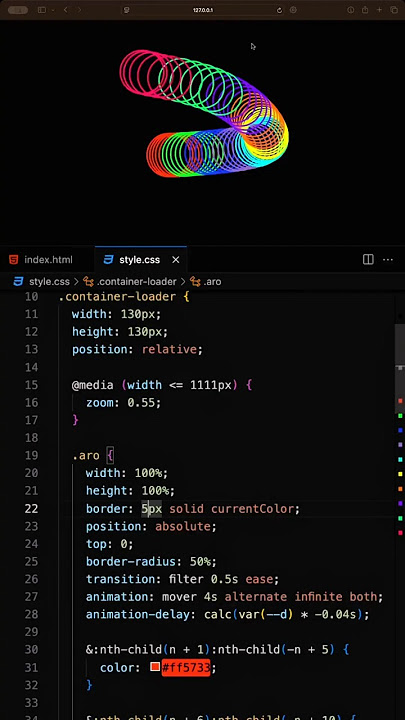
Task: Click the yellow marker in the minimap ruler
Action: pyautogui.click(x=400, y=474)
